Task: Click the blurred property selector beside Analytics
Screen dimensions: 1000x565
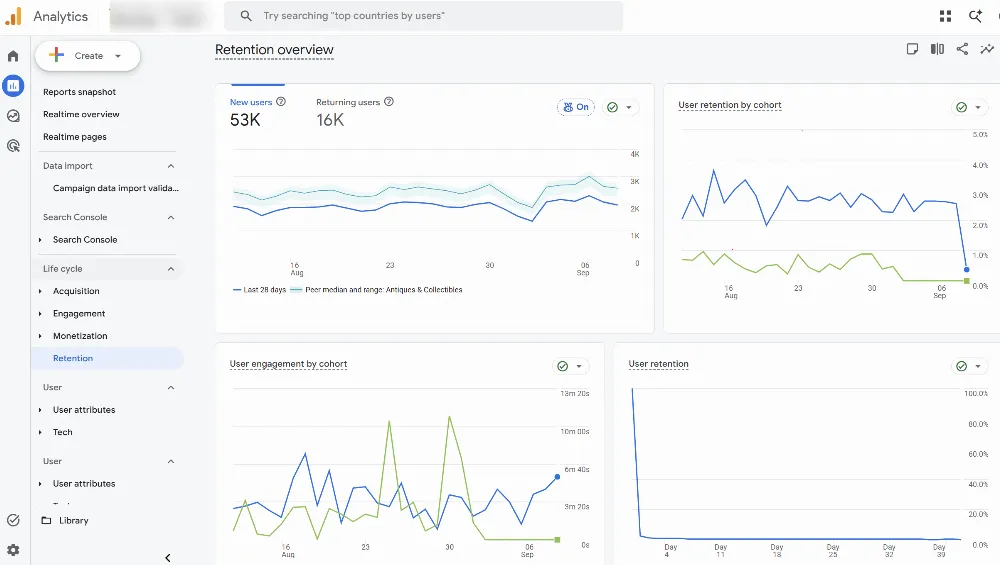Action: point(158,17)
